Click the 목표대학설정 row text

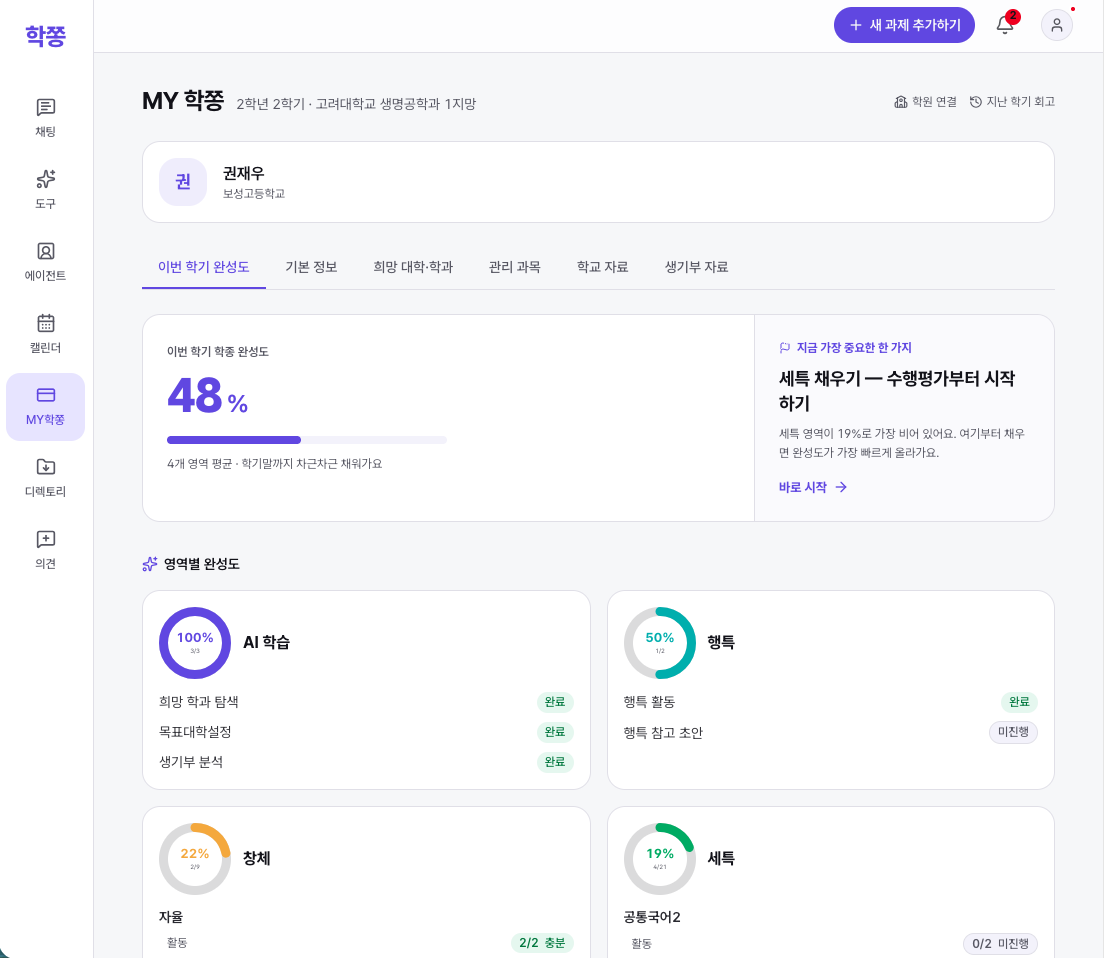pyautogui.click(x=195, y=732)
